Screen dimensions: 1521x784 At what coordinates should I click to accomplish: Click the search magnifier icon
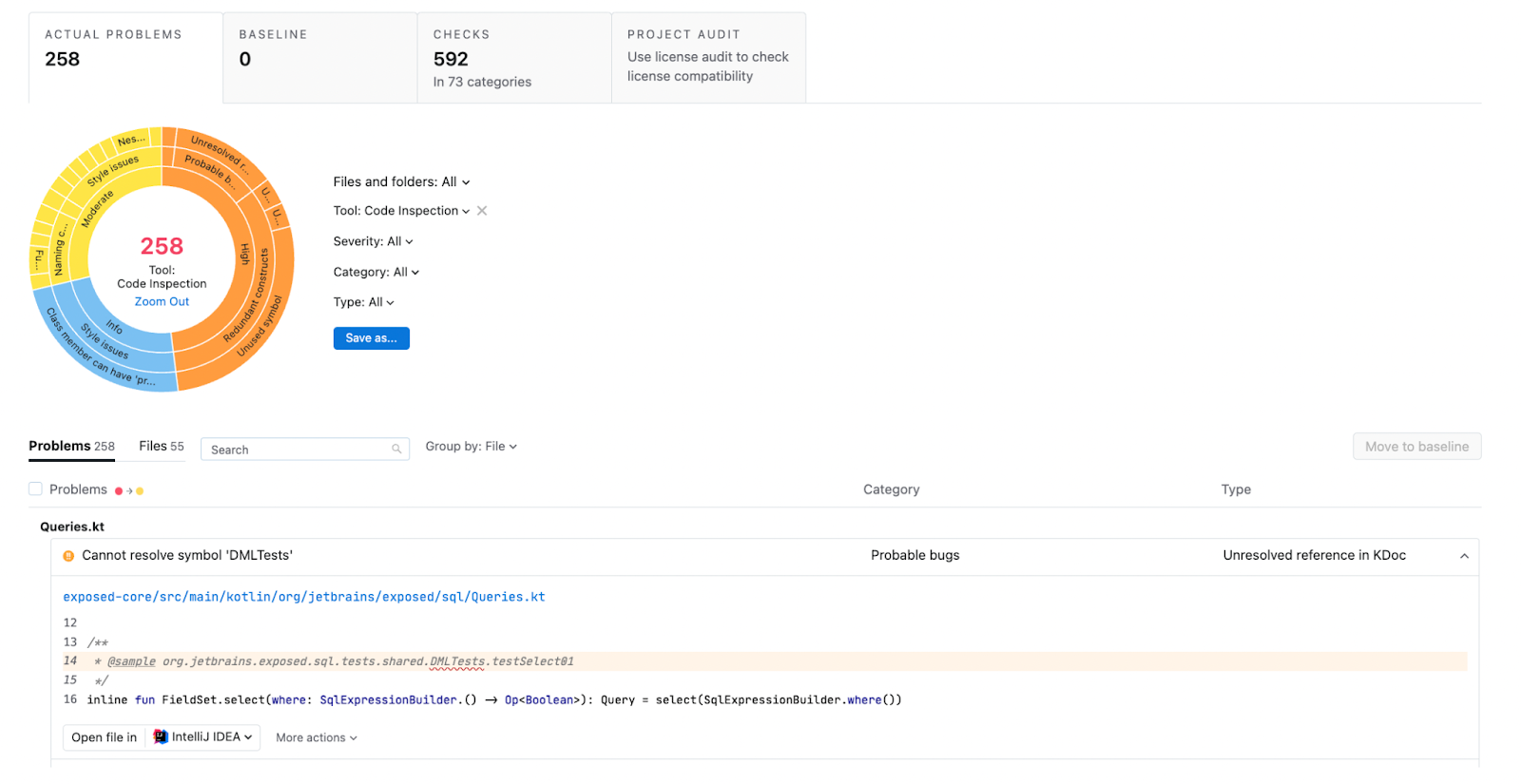396,449
